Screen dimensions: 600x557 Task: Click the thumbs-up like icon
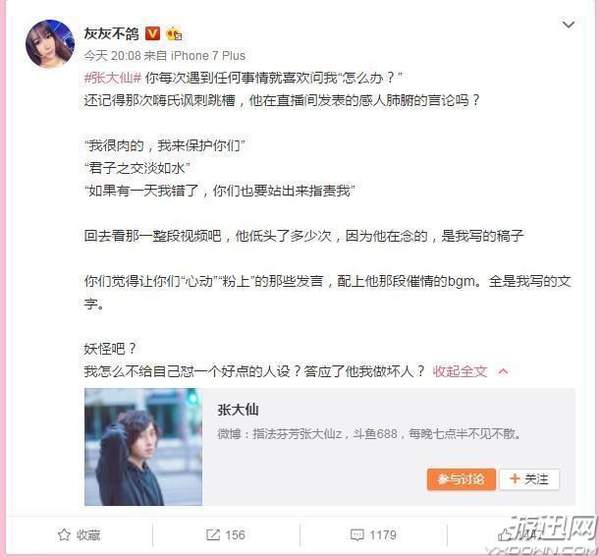coord(505,534)
